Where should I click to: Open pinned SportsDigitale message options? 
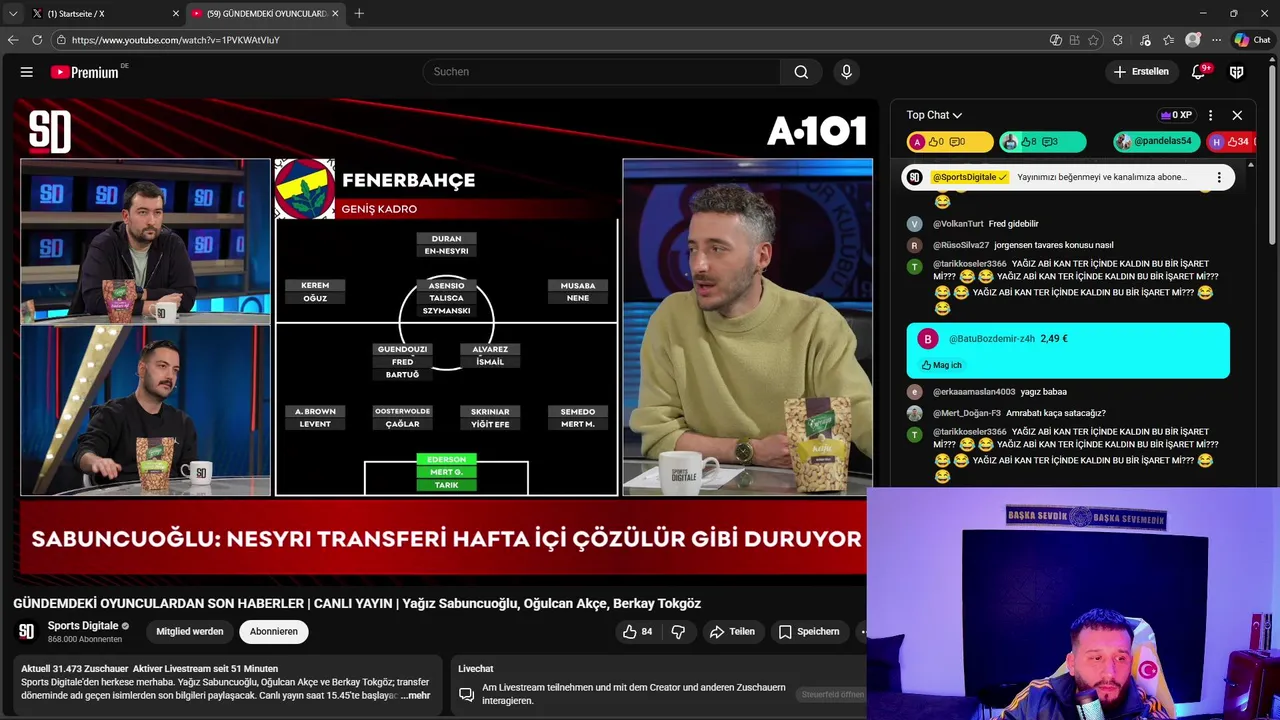coord(1218,177)
